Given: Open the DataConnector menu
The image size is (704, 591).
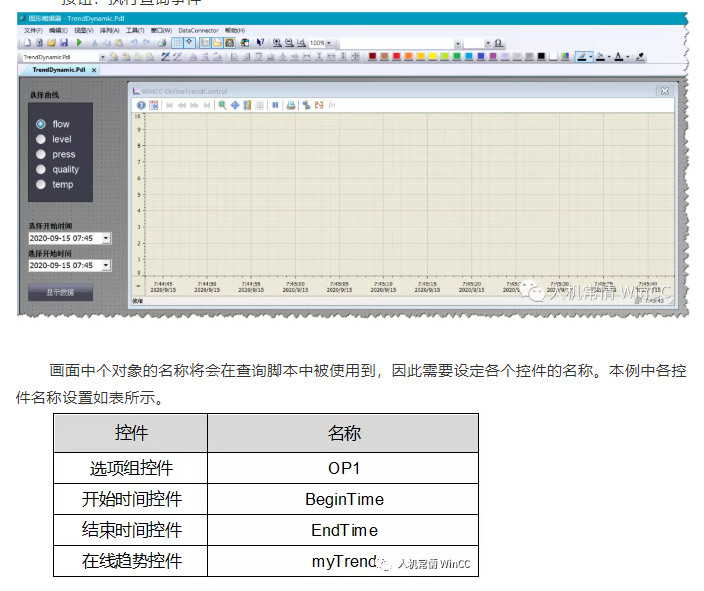Looking at the screenshot, I should [x=198, y=31].
